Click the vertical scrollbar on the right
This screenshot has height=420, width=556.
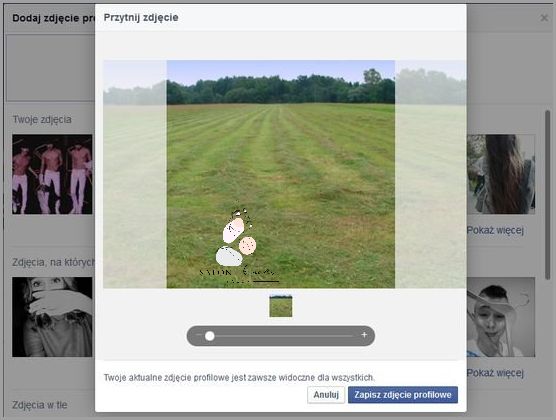coord(547,195)
